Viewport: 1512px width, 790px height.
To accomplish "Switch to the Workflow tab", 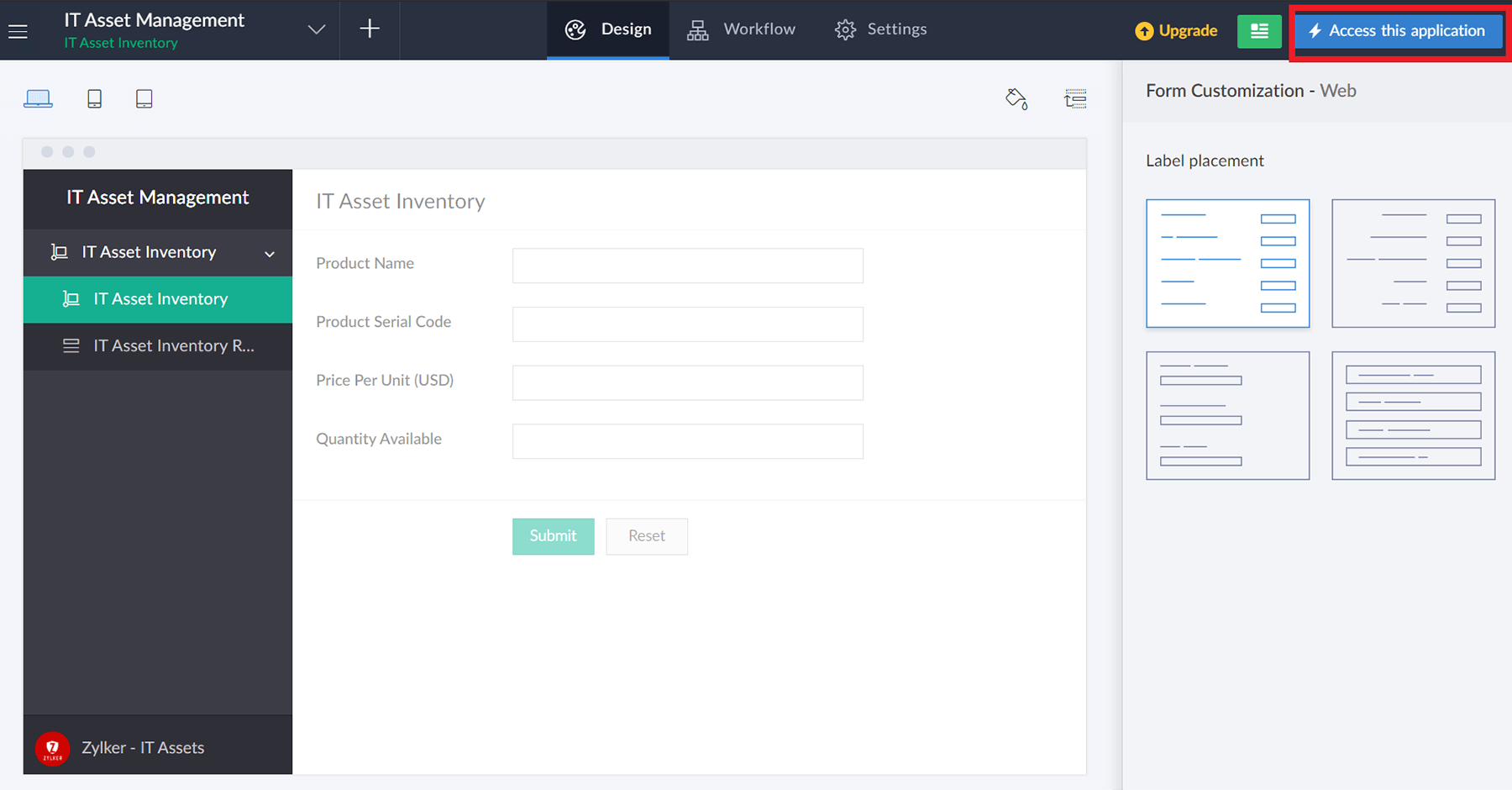I will point(742,29).
